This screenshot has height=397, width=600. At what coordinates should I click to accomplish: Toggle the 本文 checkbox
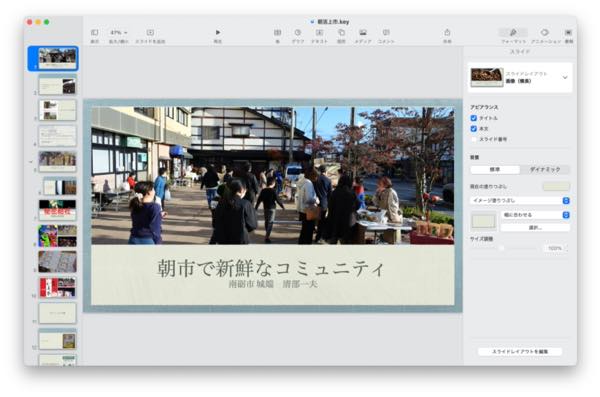click(474, 129)
